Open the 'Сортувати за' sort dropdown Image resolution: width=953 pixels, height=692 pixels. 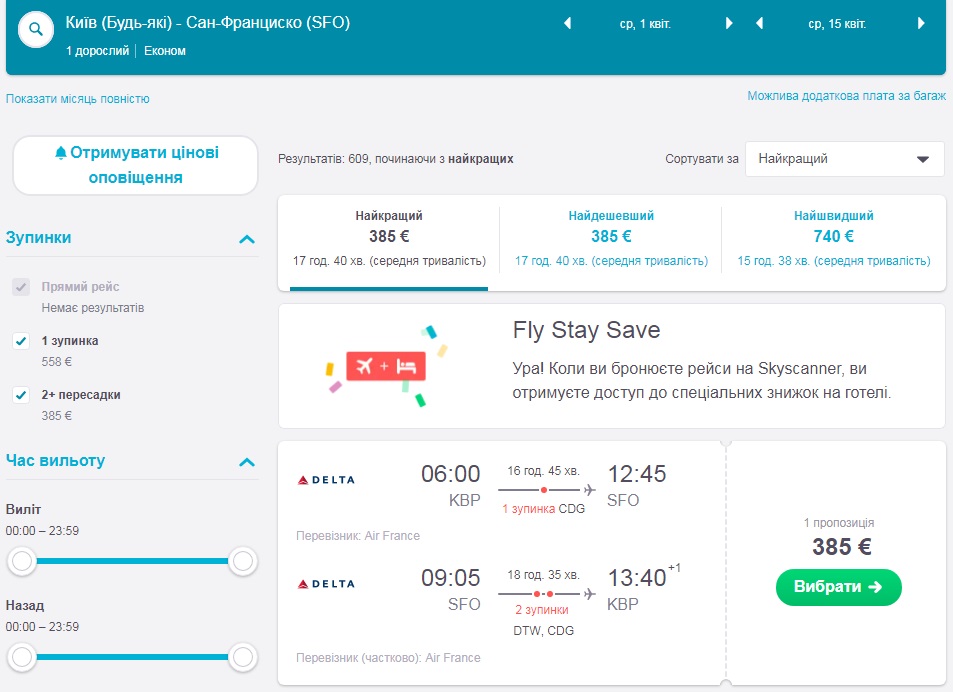tap(844, 159)
